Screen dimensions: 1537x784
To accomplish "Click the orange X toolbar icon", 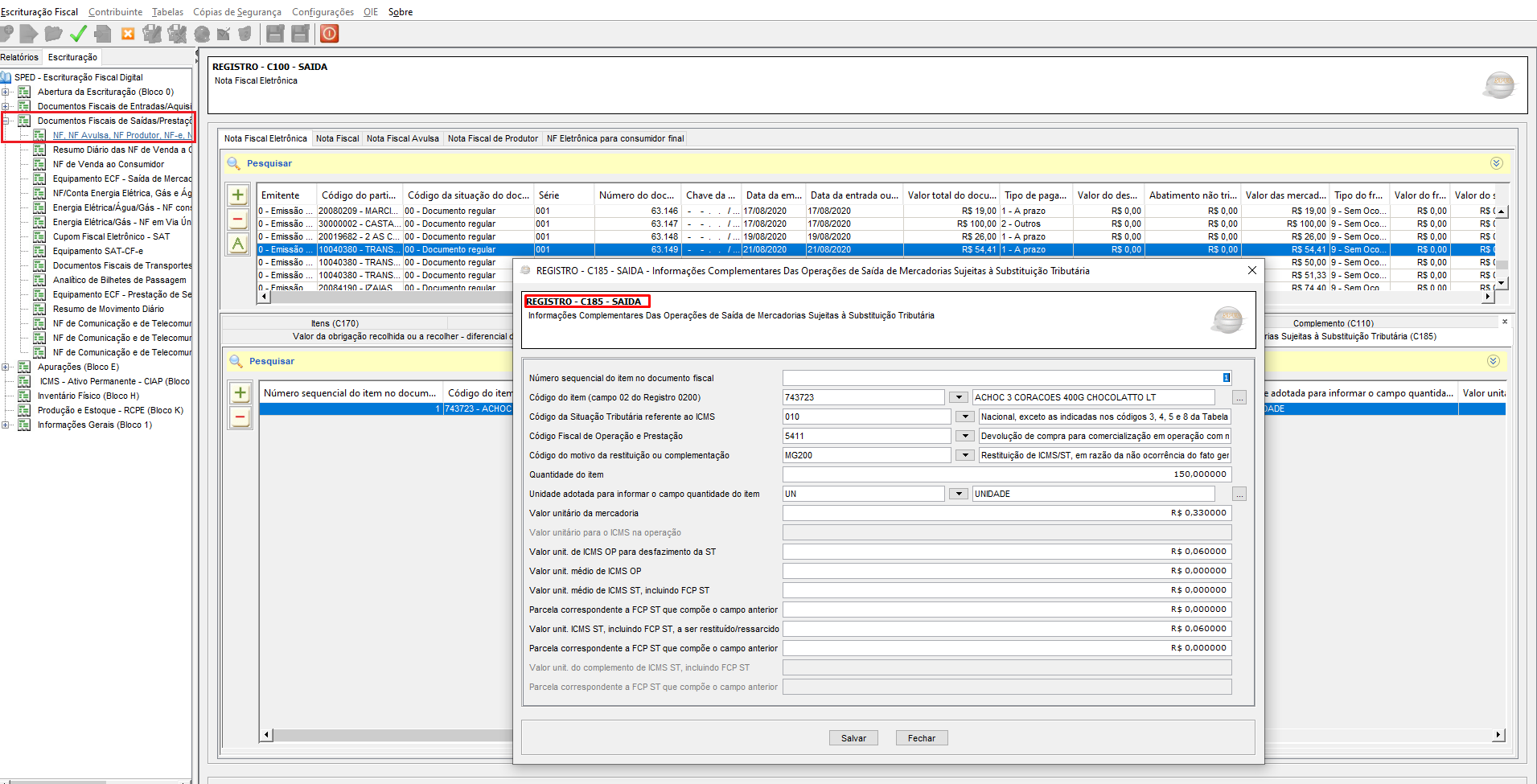I will (128, 34).
